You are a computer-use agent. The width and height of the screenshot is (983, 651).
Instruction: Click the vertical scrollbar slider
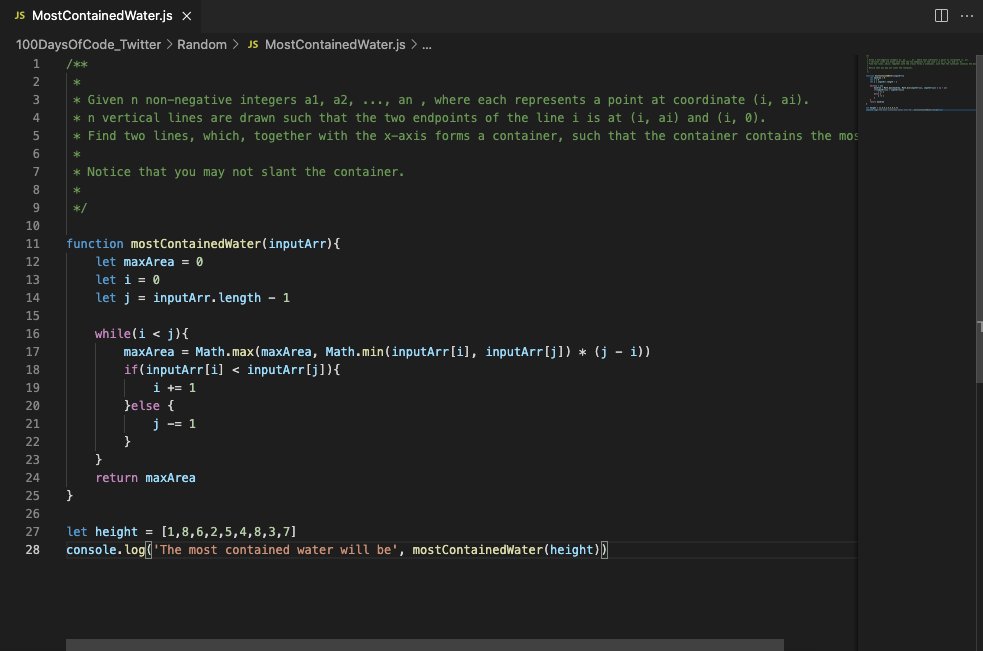point(979,218)
